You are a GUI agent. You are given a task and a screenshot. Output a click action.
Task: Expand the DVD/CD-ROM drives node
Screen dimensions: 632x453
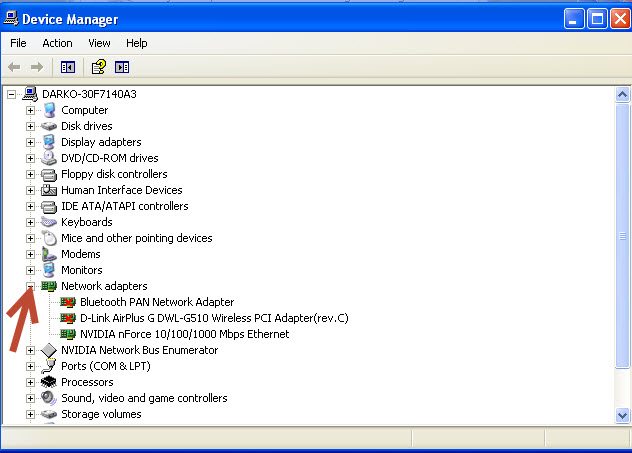point(30,158)
